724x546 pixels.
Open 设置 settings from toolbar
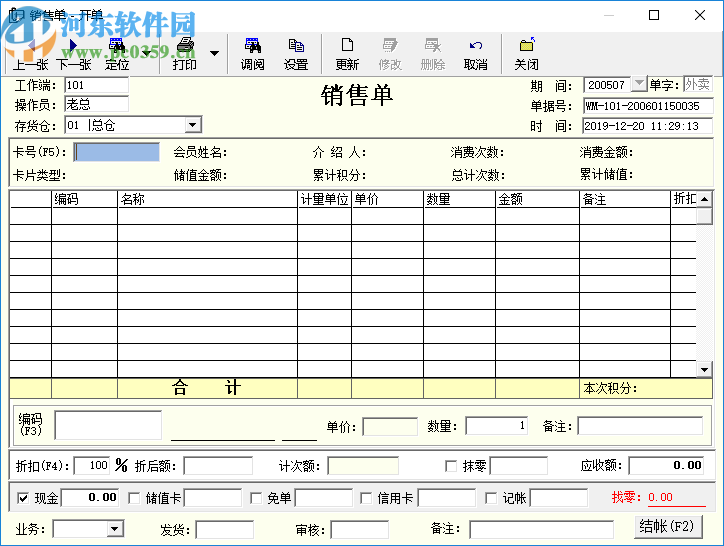coord(296,54)
